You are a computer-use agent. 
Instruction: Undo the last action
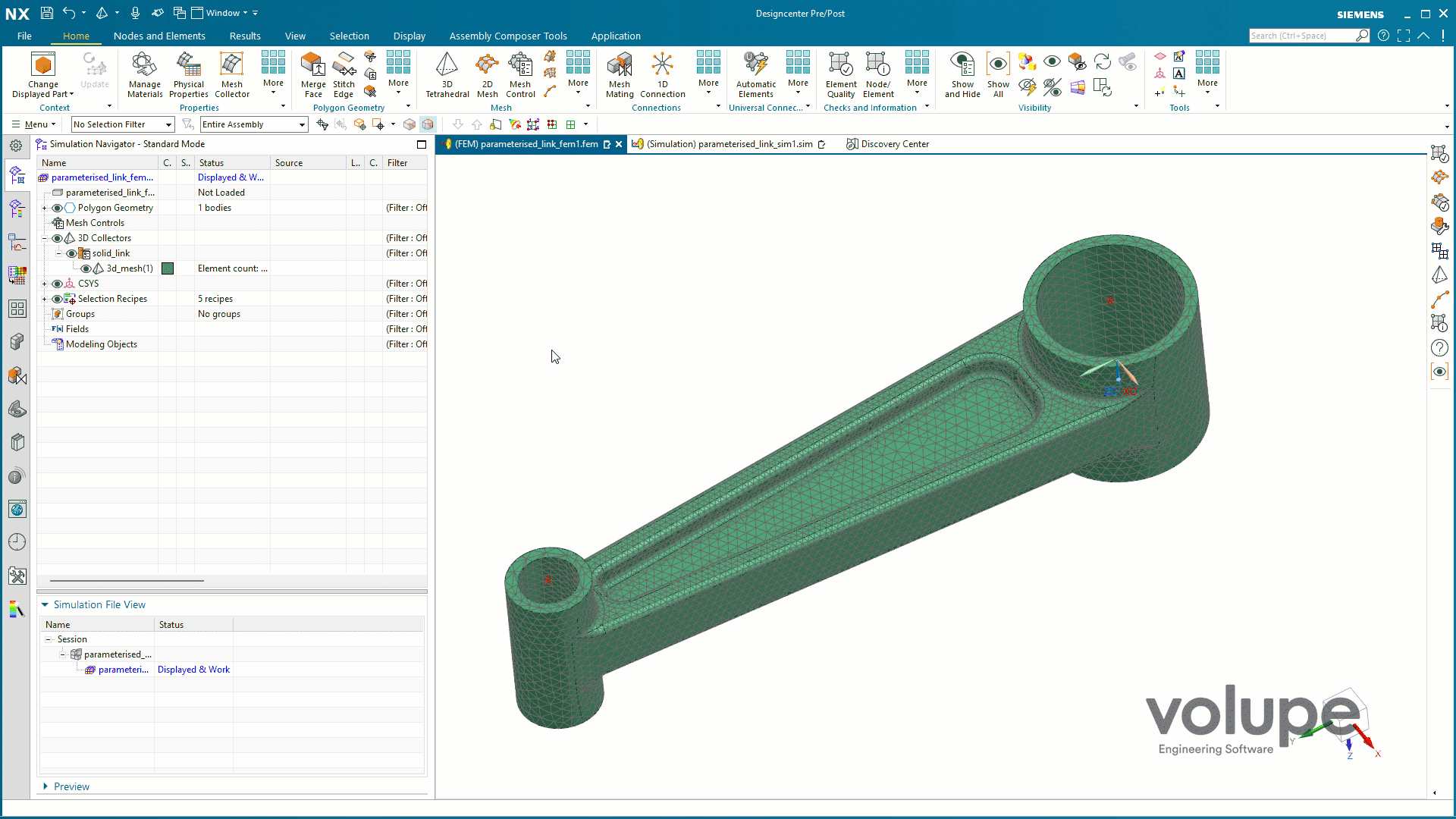click(x=69, y=13)
